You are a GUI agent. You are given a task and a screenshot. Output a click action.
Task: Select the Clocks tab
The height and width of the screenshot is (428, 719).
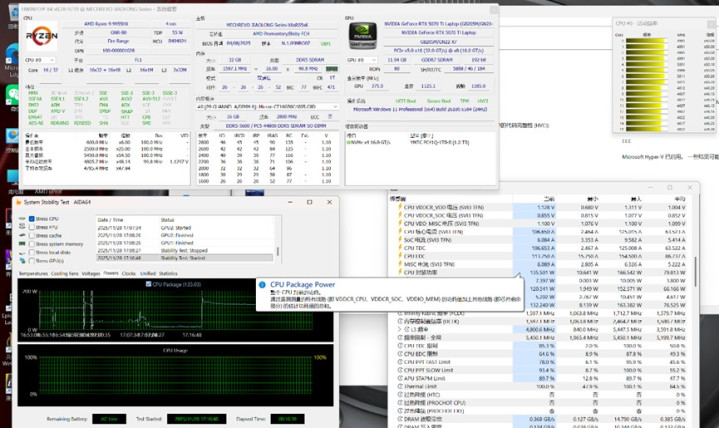pos(127,272)
